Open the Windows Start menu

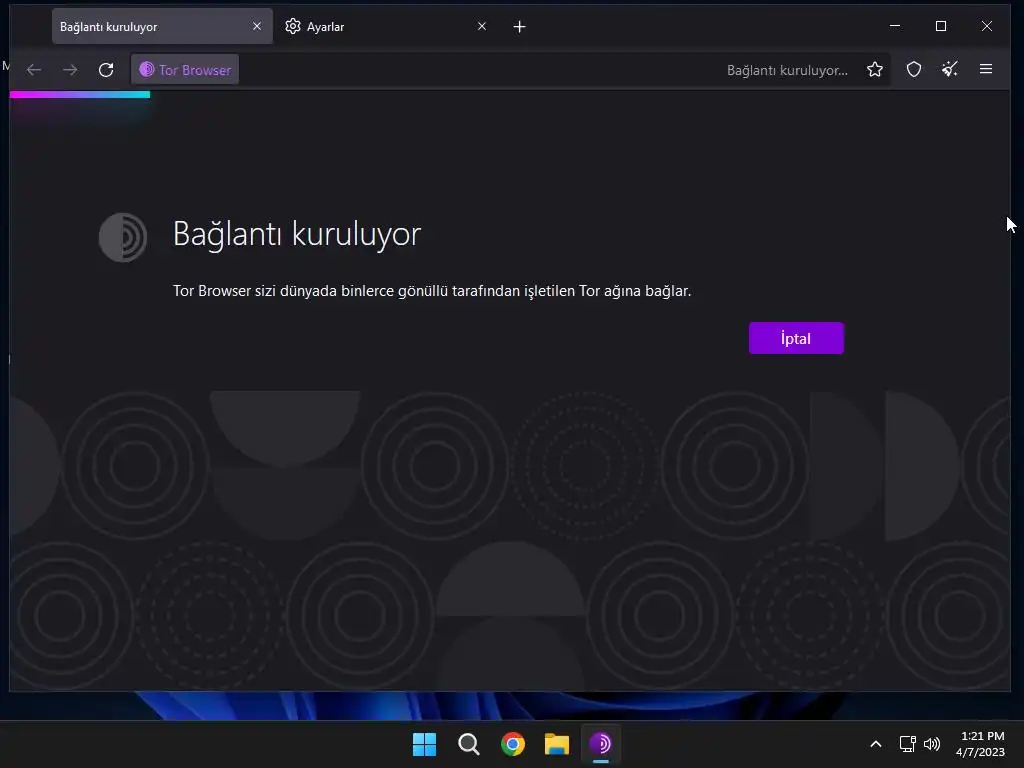(x=424, y=744)
